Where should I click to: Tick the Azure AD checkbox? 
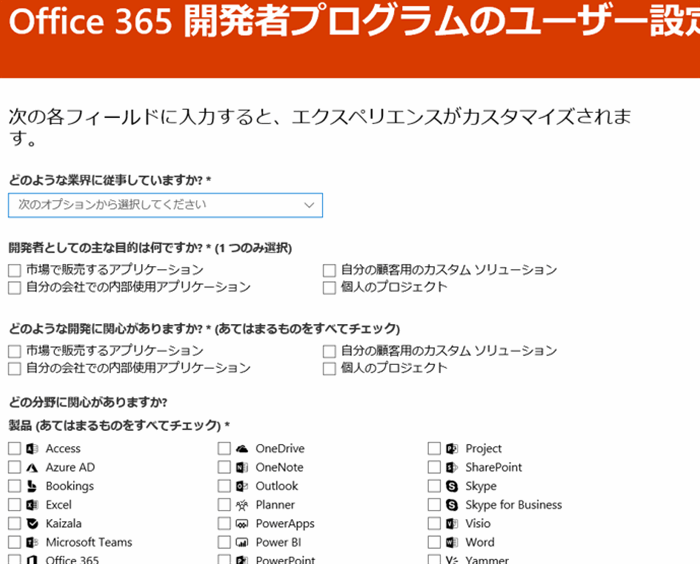(14, 467)
